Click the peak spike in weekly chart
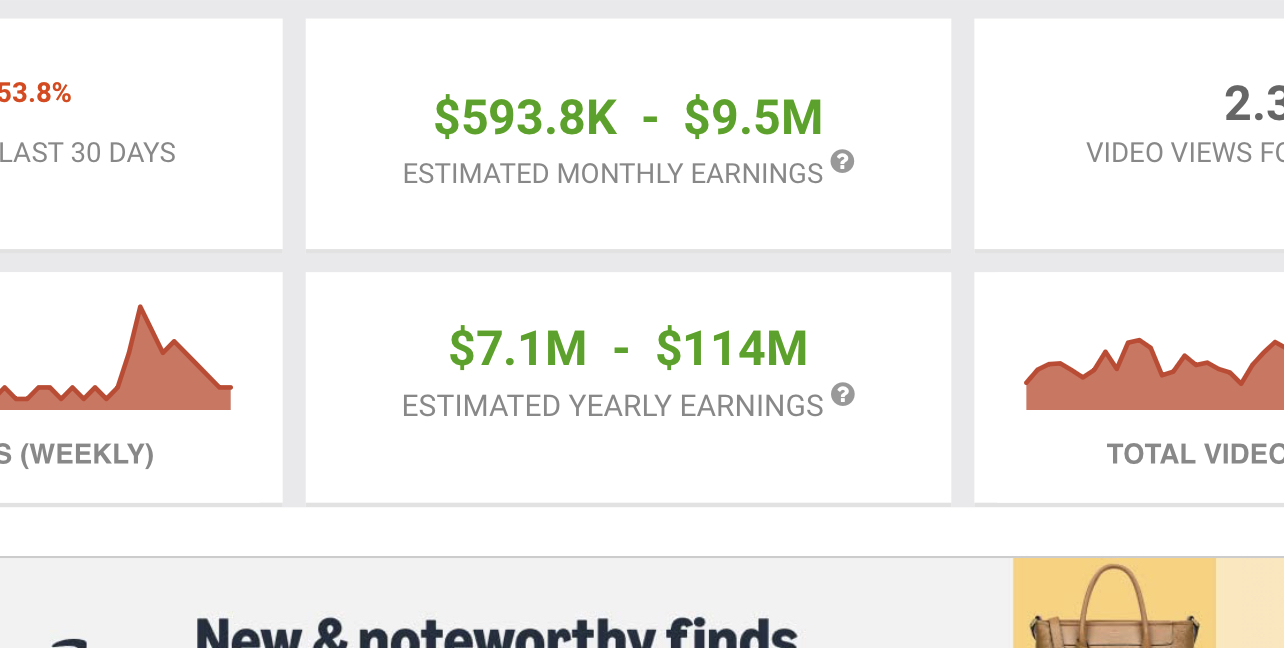 (141, 309)
